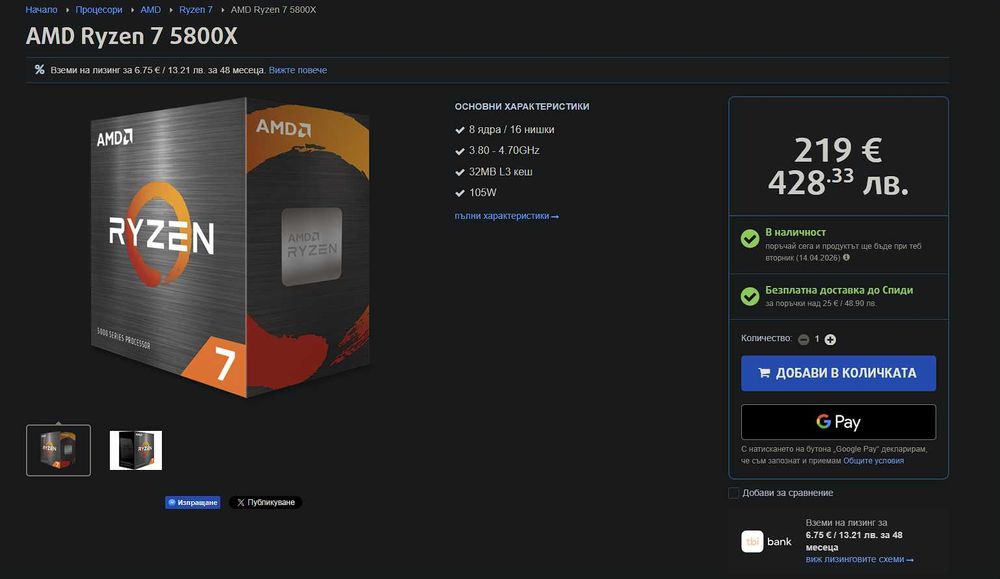Click the percent leasing icon

coord(40,70)
